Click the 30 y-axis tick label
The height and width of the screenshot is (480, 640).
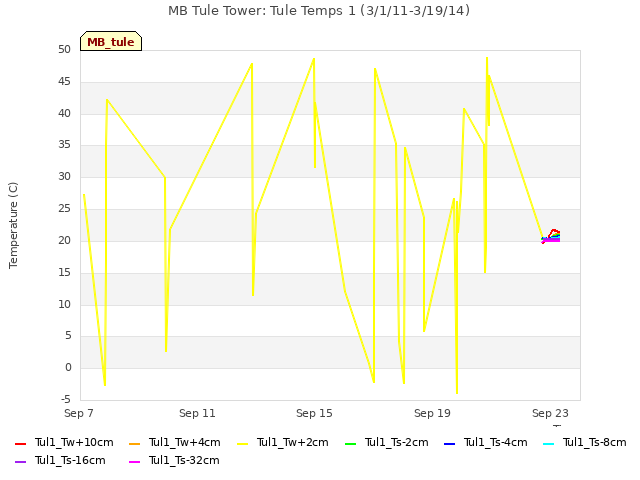[x=64, y=176]
